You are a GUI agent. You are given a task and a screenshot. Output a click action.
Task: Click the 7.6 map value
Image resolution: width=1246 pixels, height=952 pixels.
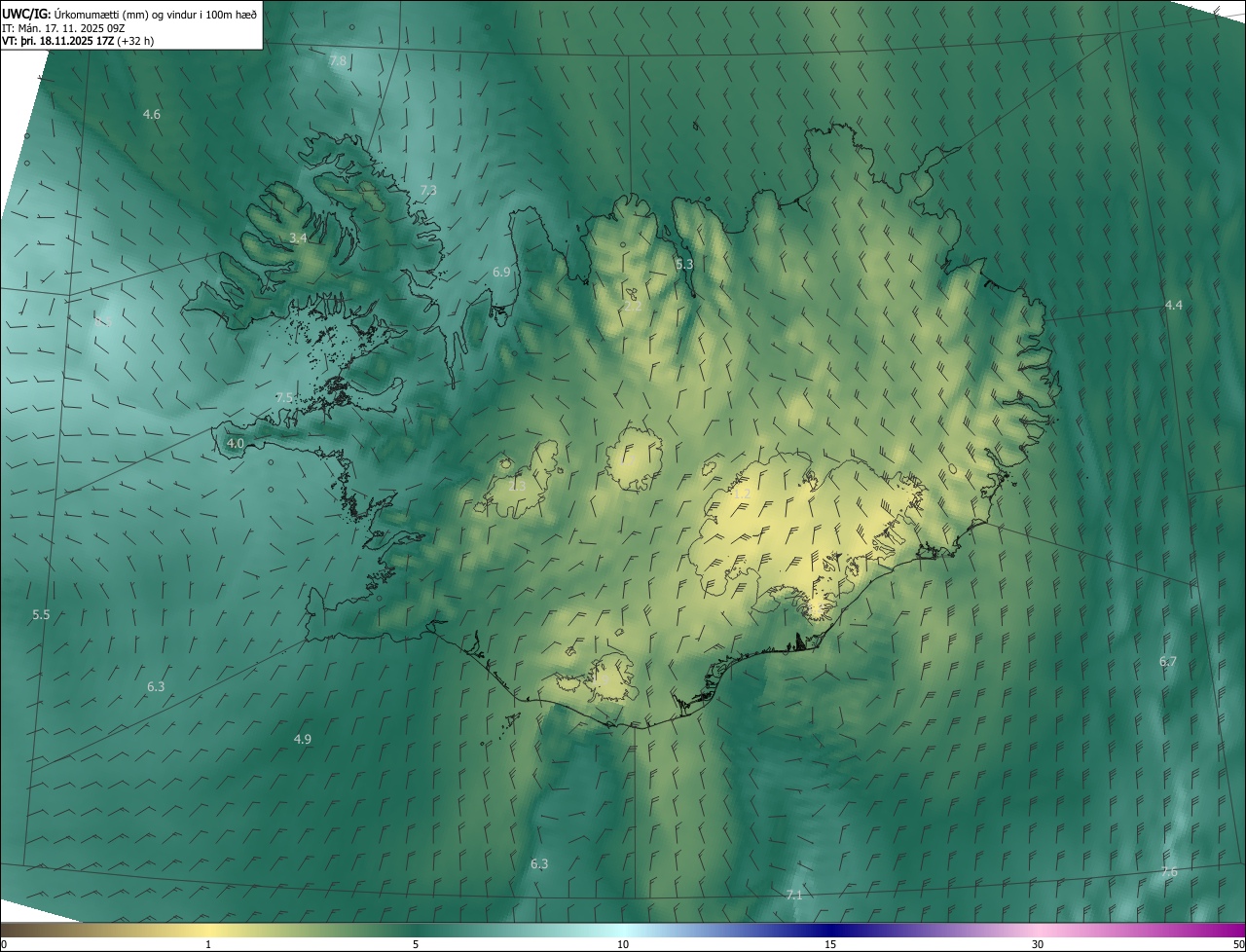coord(1169,872)
